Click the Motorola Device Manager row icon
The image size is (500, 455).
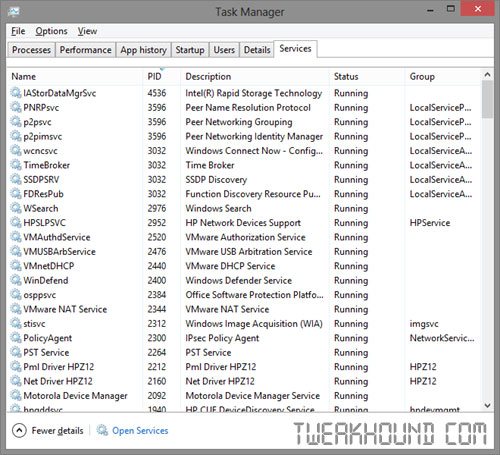tap(16, 395)
